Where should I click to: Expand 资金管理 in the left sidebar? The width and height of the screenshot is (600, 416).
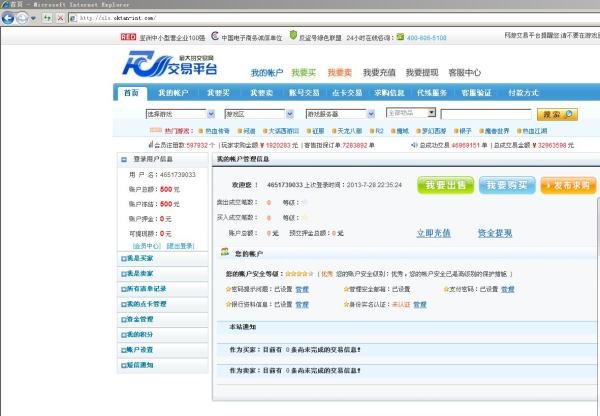click(x=139, y=319)
